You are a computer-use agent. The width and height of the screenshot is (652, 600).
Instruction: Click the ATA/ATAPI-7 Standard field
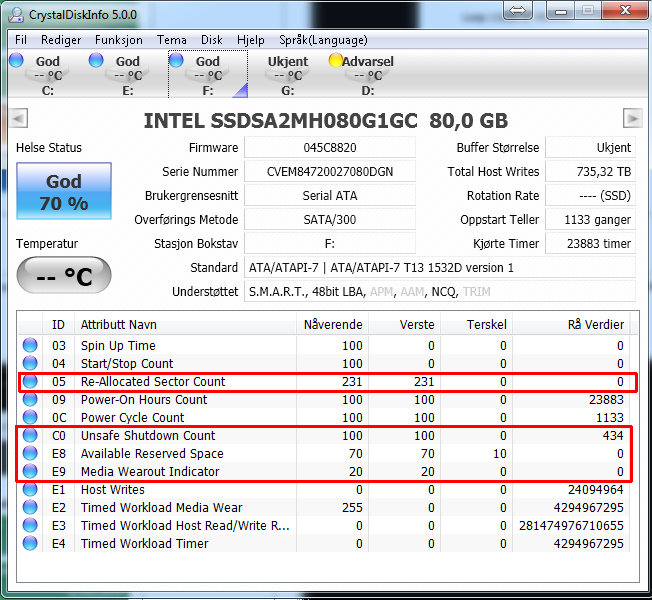(x=440, y=268)
